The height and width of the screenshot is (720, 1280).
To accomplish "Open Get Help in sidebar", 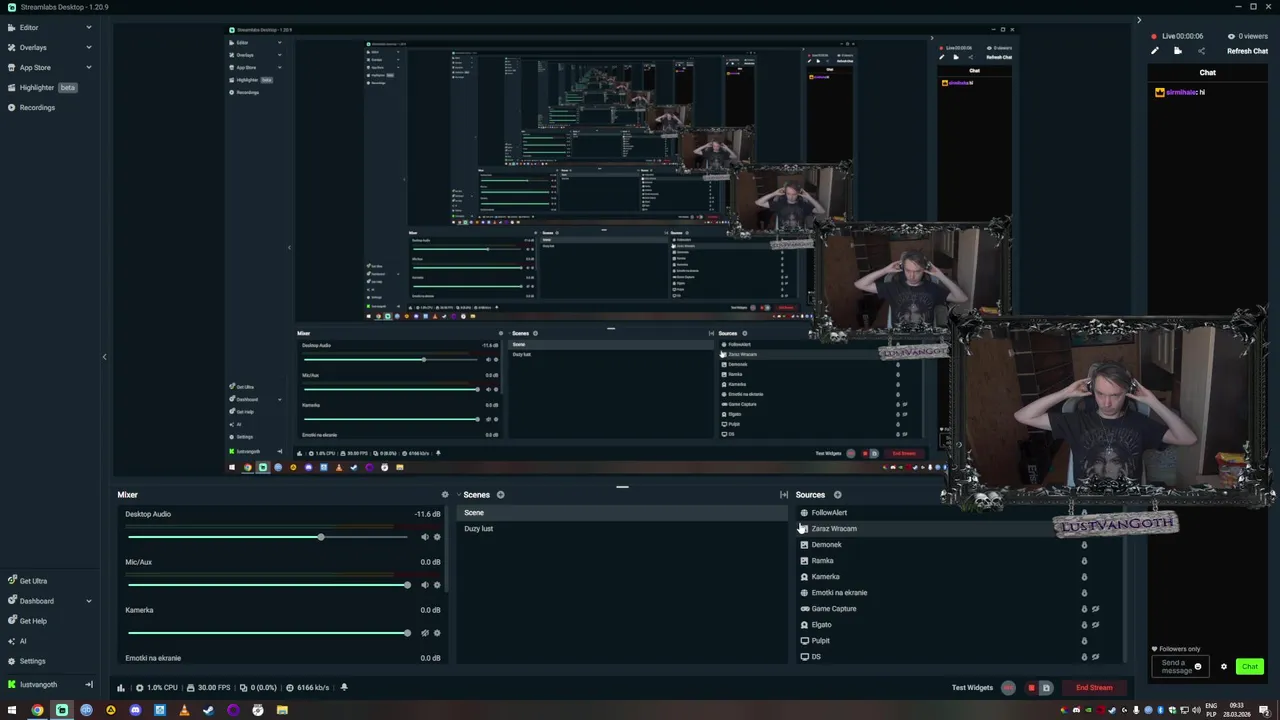I will (x=27, y=621).
